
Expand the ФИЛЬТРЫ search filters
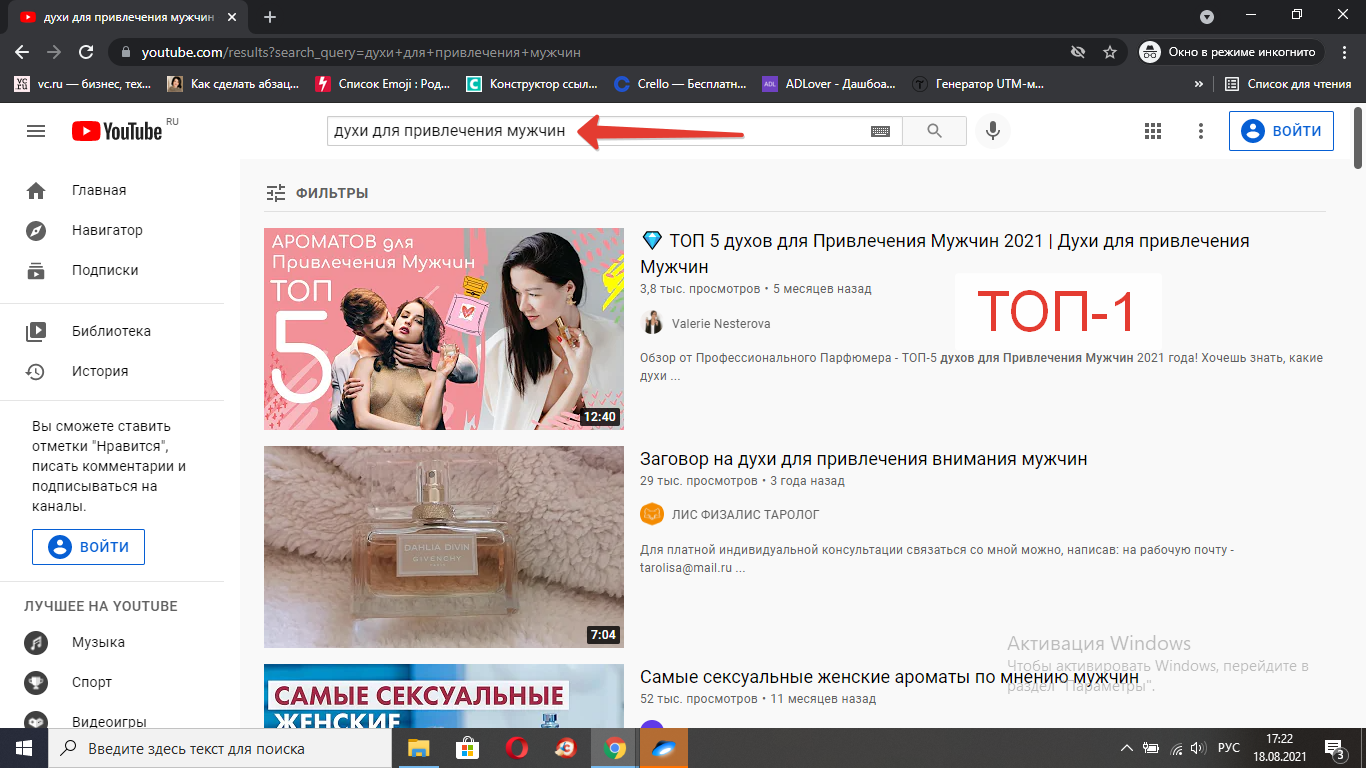pyautogui.click(x=316, y=193)
